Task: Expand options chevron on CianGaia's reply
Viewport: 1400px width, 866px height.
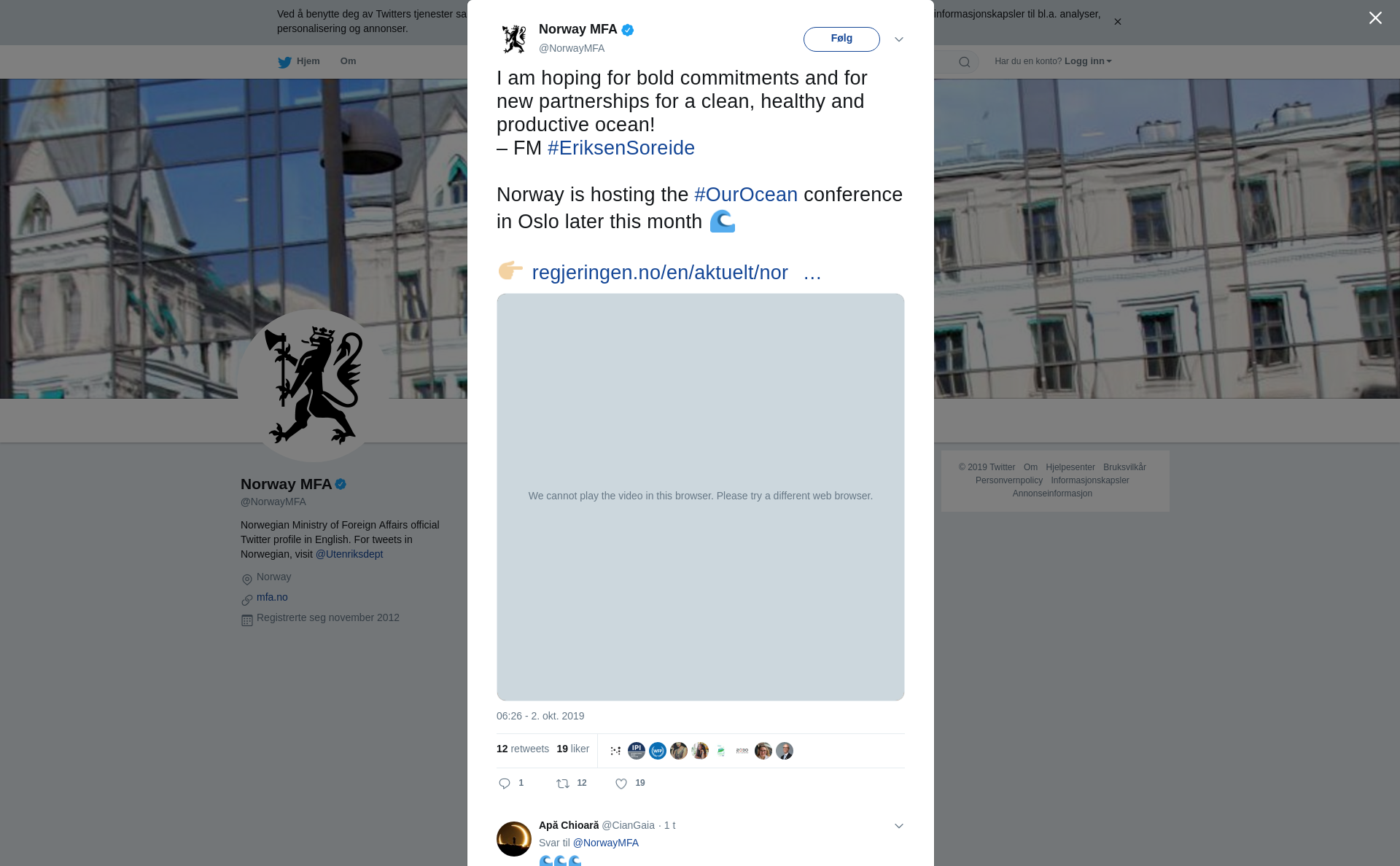Action: [x=899, y=826]
